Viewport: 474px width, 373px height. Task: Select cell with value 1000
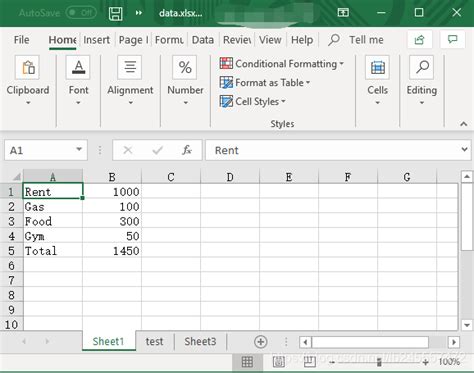point(112,192)
